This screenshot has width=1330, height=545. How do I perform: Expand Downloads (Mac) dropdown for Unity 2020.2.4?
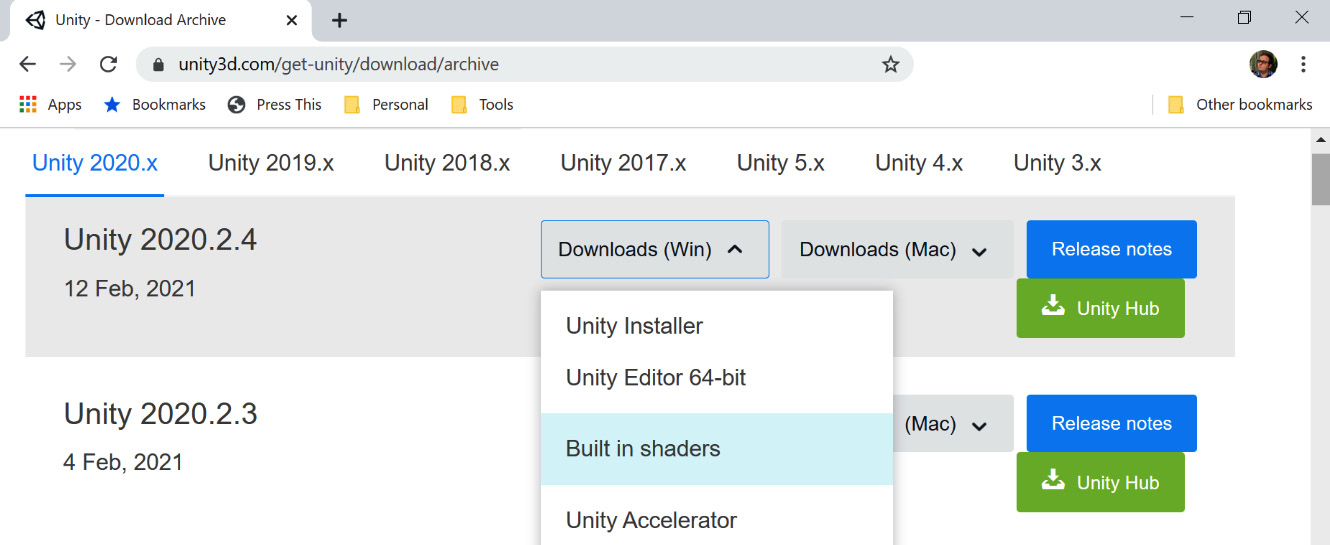tap(897, 249)
